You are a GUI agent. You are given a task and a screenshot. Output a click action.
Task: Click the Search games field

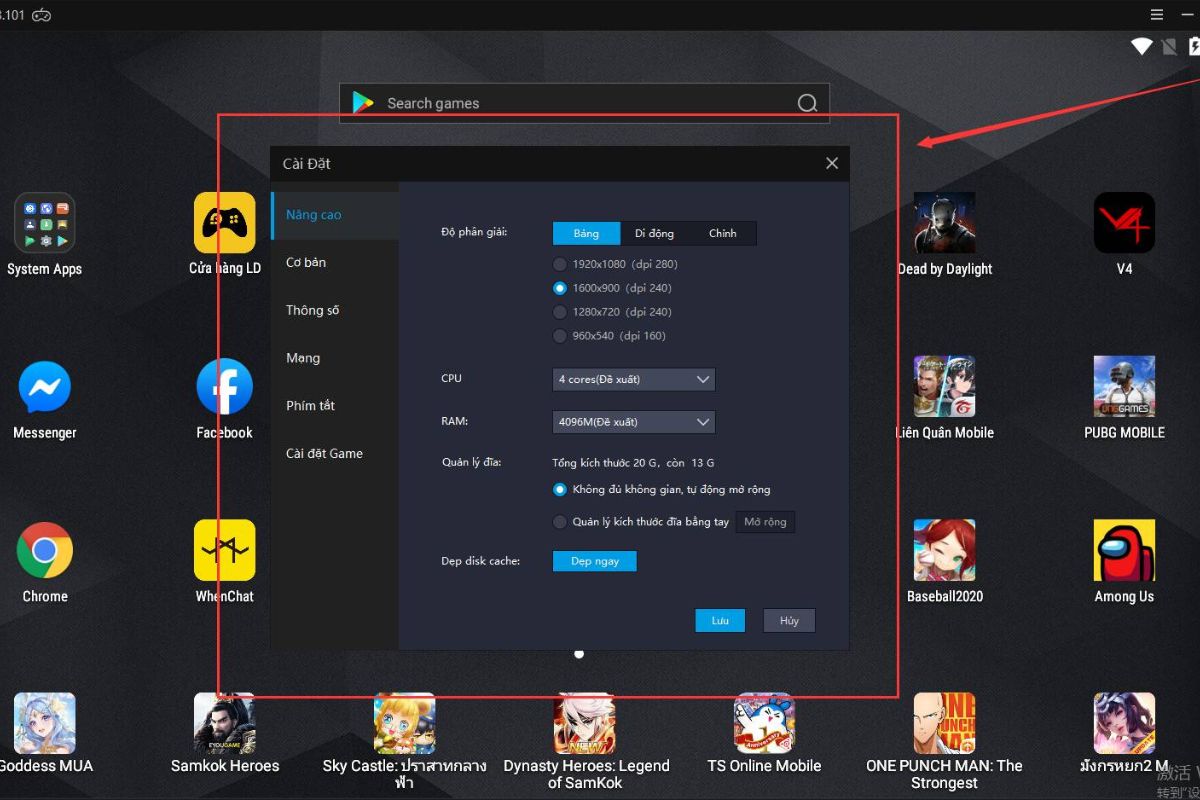pos(584,103)
